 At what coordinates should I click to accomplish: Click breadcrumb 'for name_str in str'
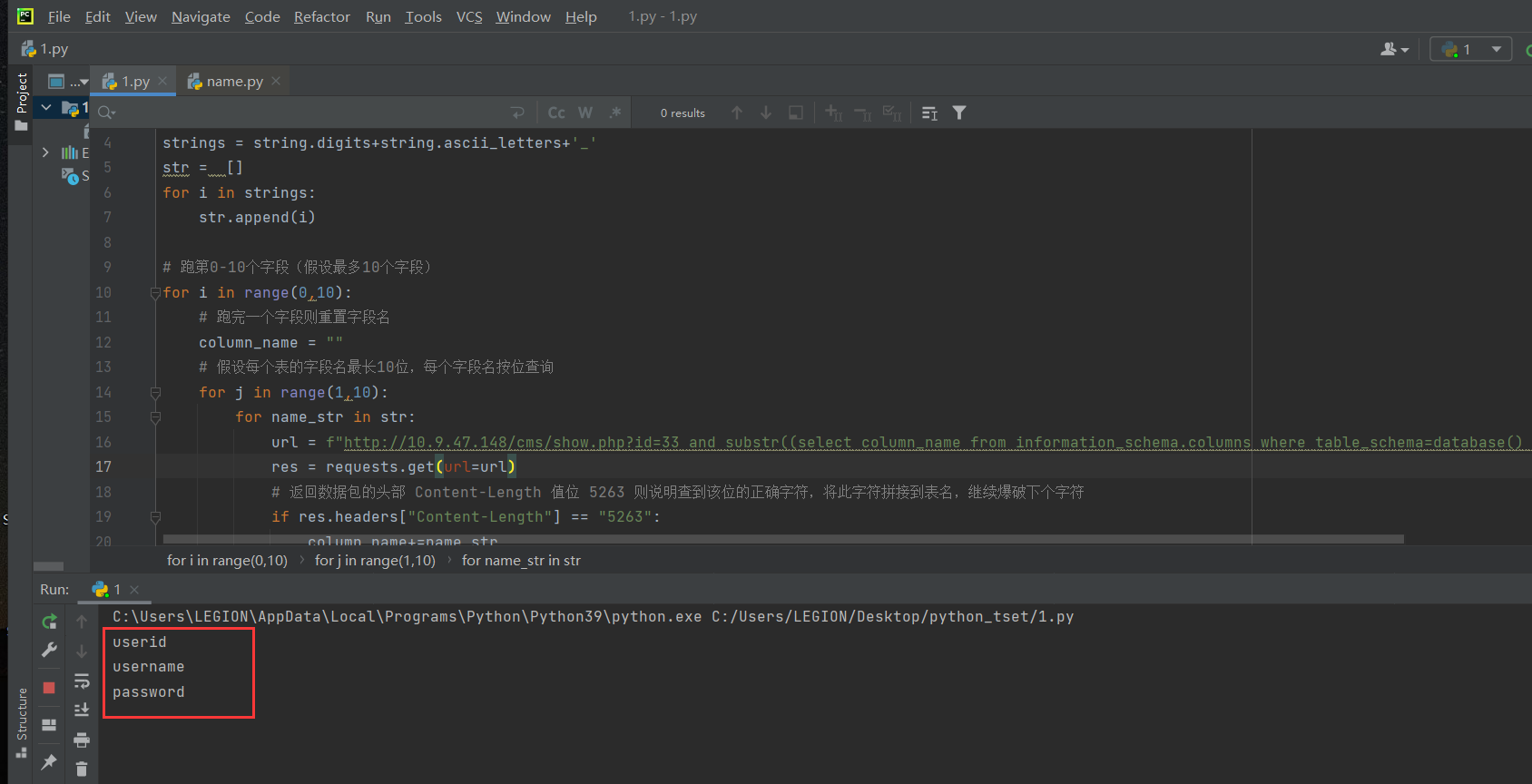pyautogui.click(x=521, y=561)
